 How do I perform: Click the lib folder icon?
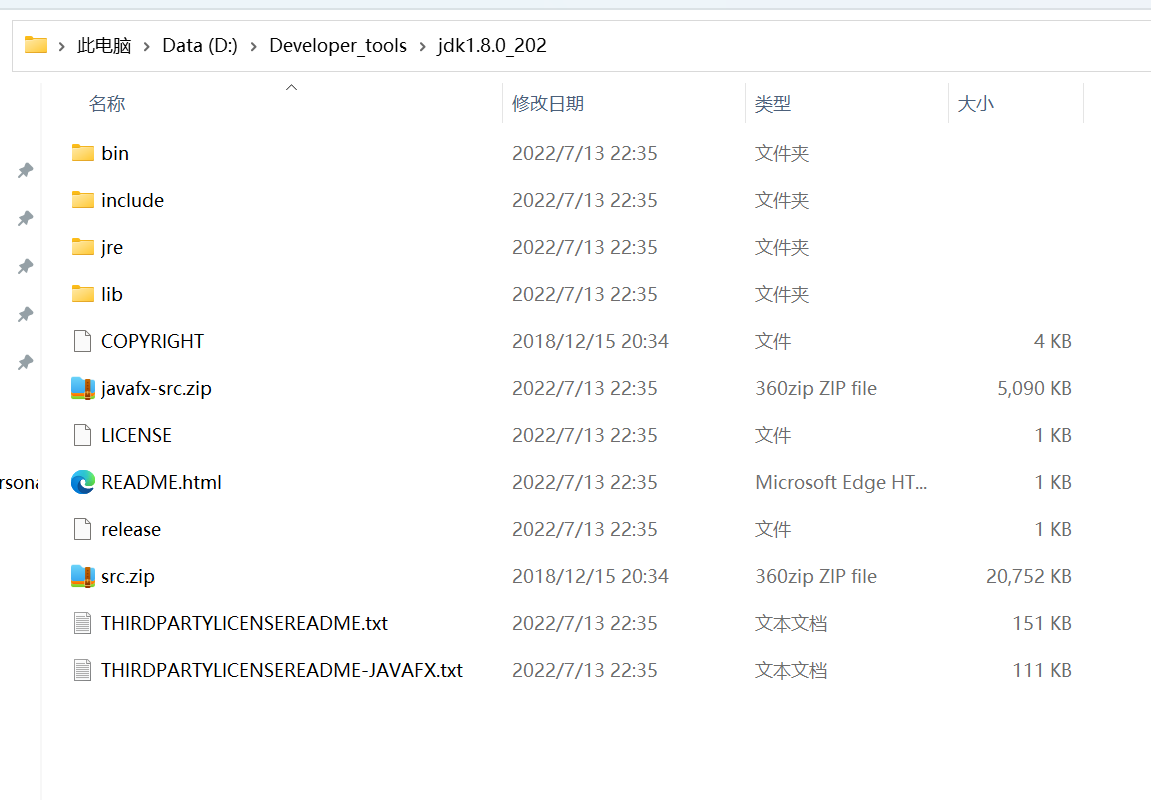tap(82, 294)
